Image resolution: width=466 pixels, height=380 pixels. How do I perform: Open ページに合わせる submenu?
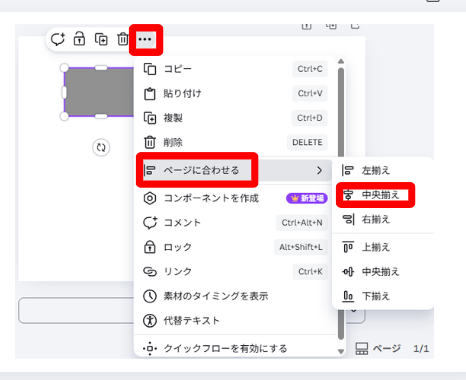click(x=235, y=170)
